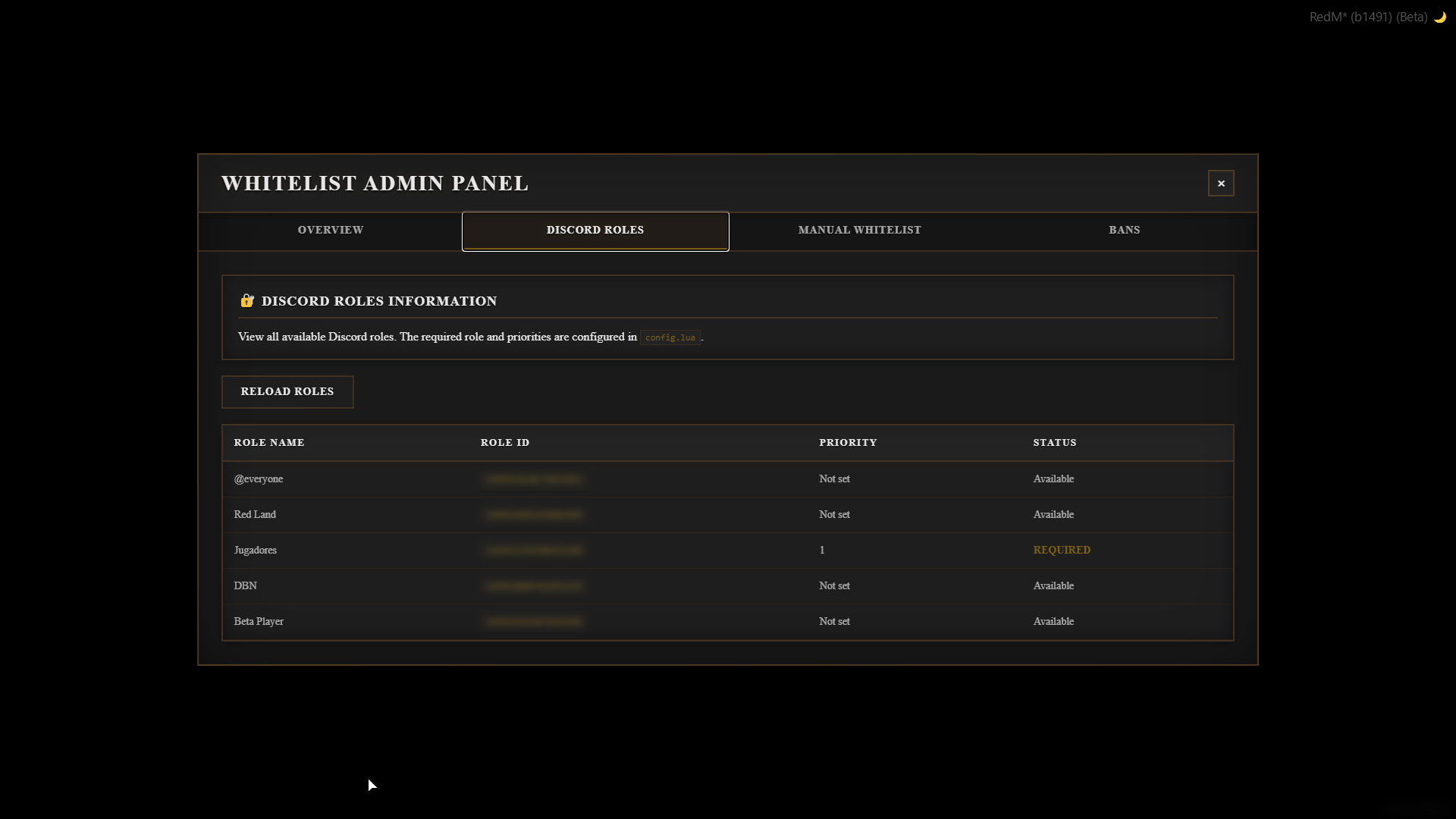Click the blurred role ID for Beta Player
The height and width of the screenshot is (819, 1456).
[x=533, y=622]
